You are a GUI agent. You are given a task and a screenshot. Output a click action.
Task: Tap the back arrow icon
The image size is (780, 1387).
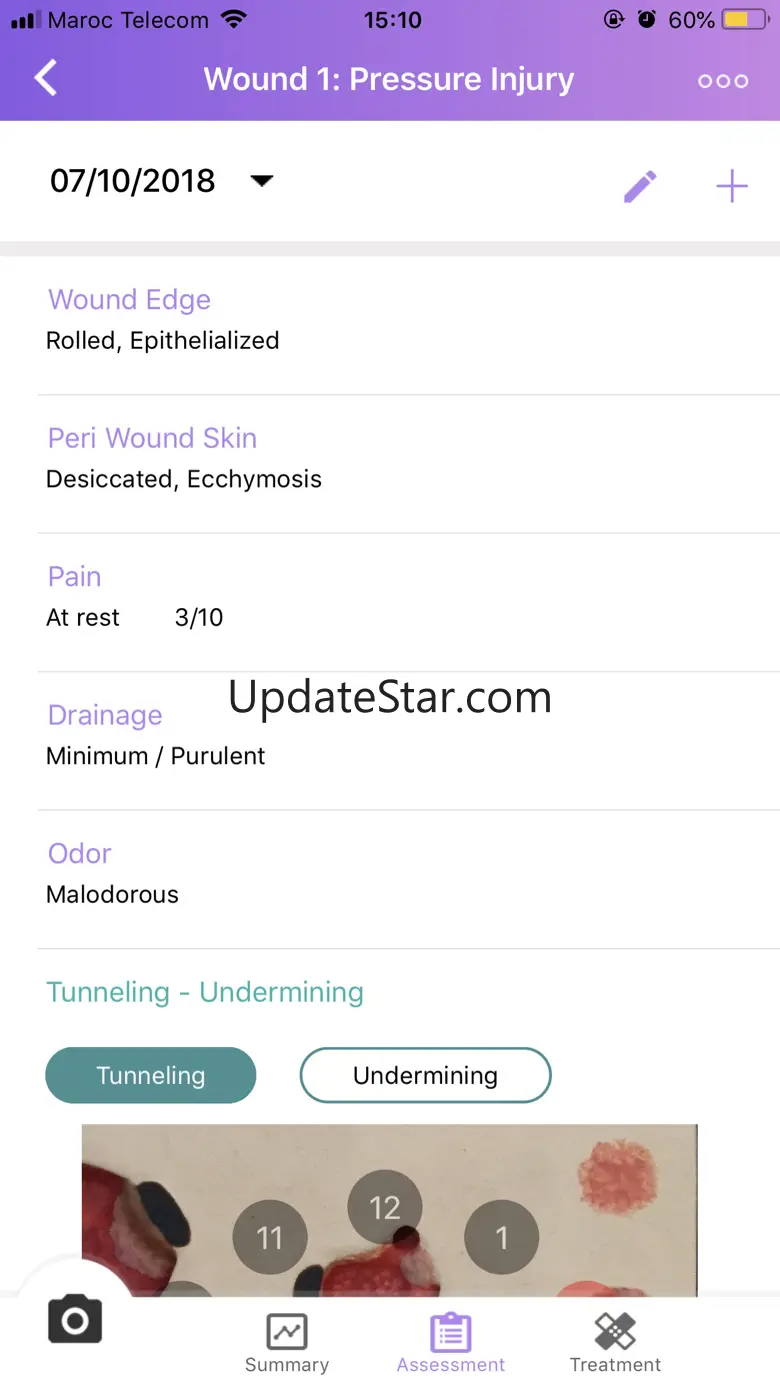point(46,79)
